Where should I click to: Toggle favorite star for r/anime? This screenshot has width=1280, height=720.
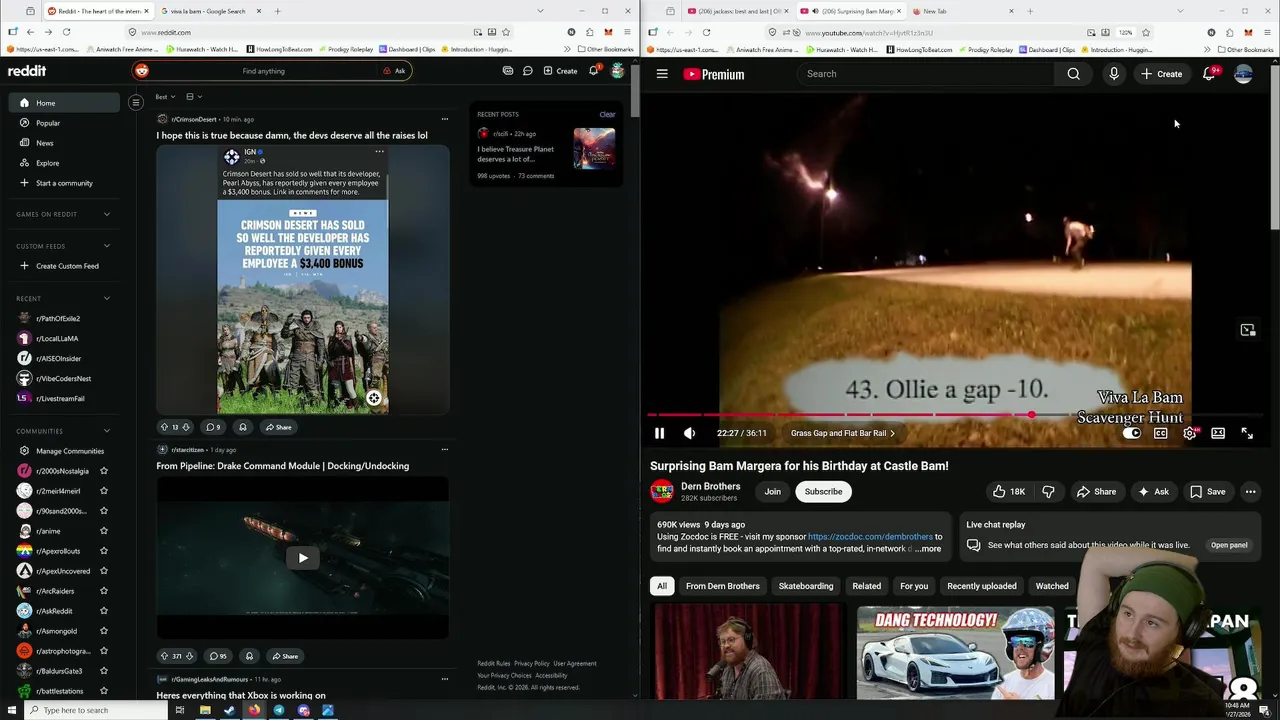(103, 531)
